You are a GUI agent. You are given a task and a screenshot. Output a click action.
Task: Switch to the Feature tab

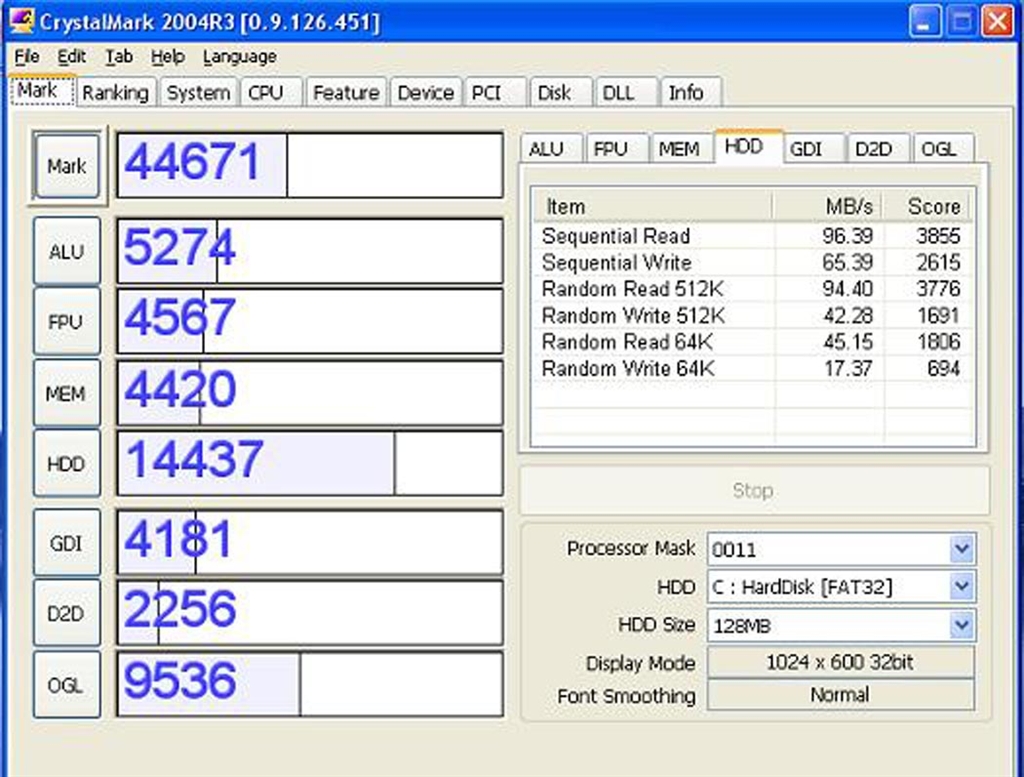click(x=346, y=93)
